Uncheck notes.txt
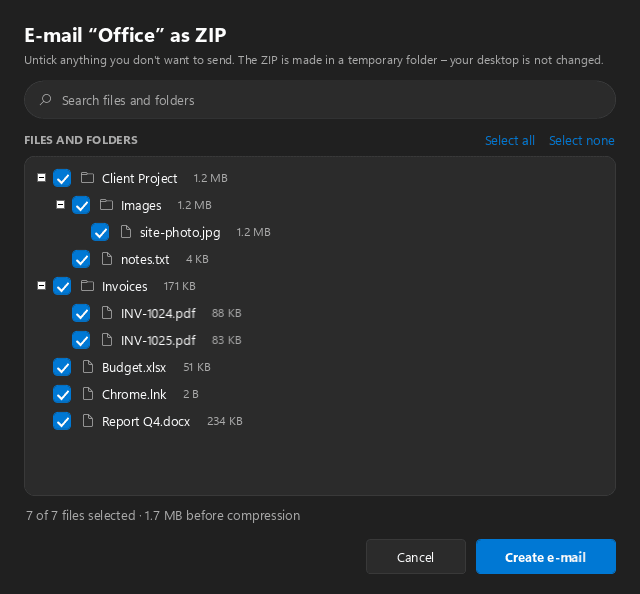Screen dimensions: 640x594 click(81, 259)
